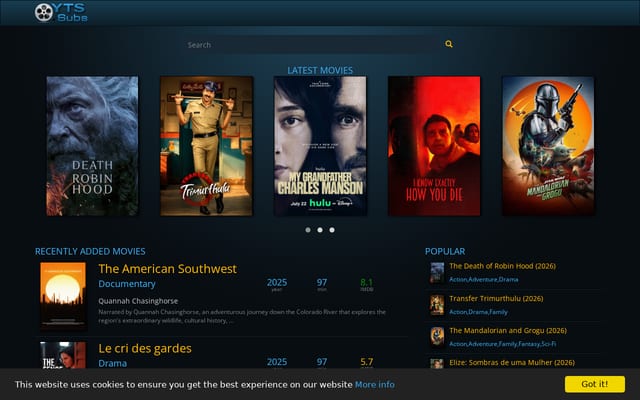Click the 5.7 rating of Le cri des gardes
Image resolution: width=640 pixels, height=400 pixels.
click(x=367, y=362)
